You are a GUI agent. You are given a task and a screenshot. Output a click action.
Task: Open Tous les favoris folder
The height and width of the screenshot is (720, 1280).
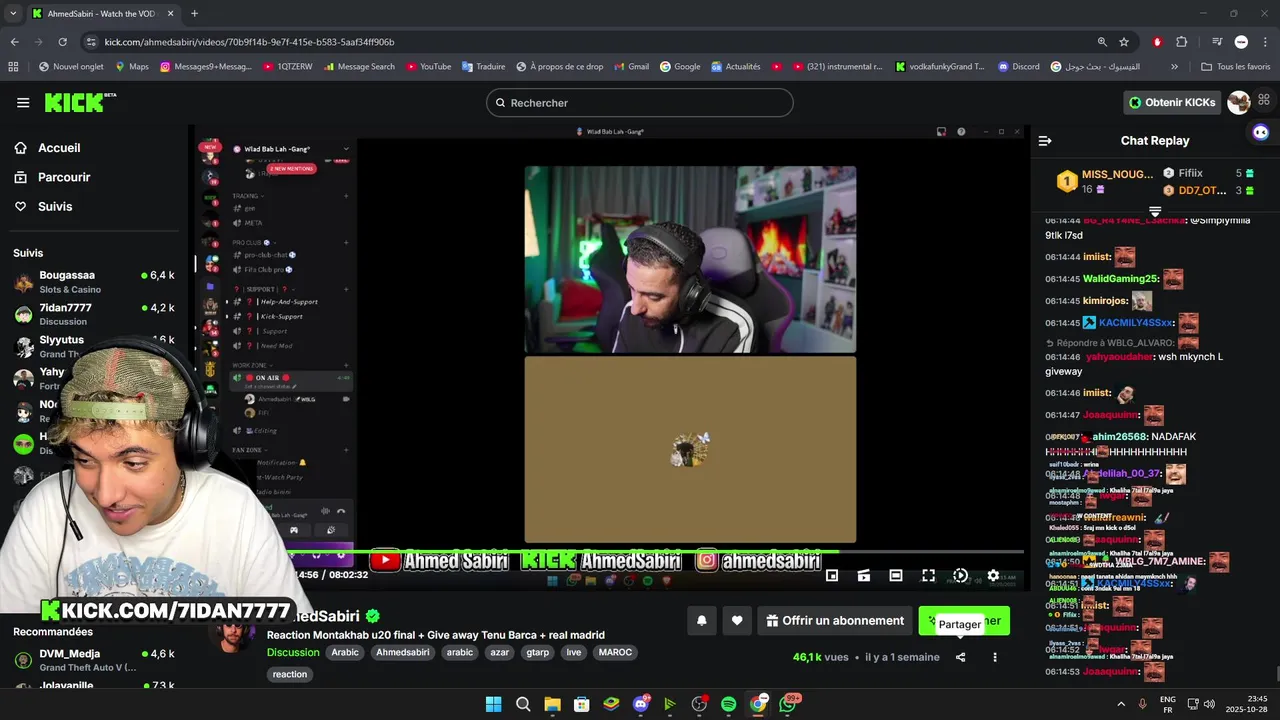coord(1236,67)
